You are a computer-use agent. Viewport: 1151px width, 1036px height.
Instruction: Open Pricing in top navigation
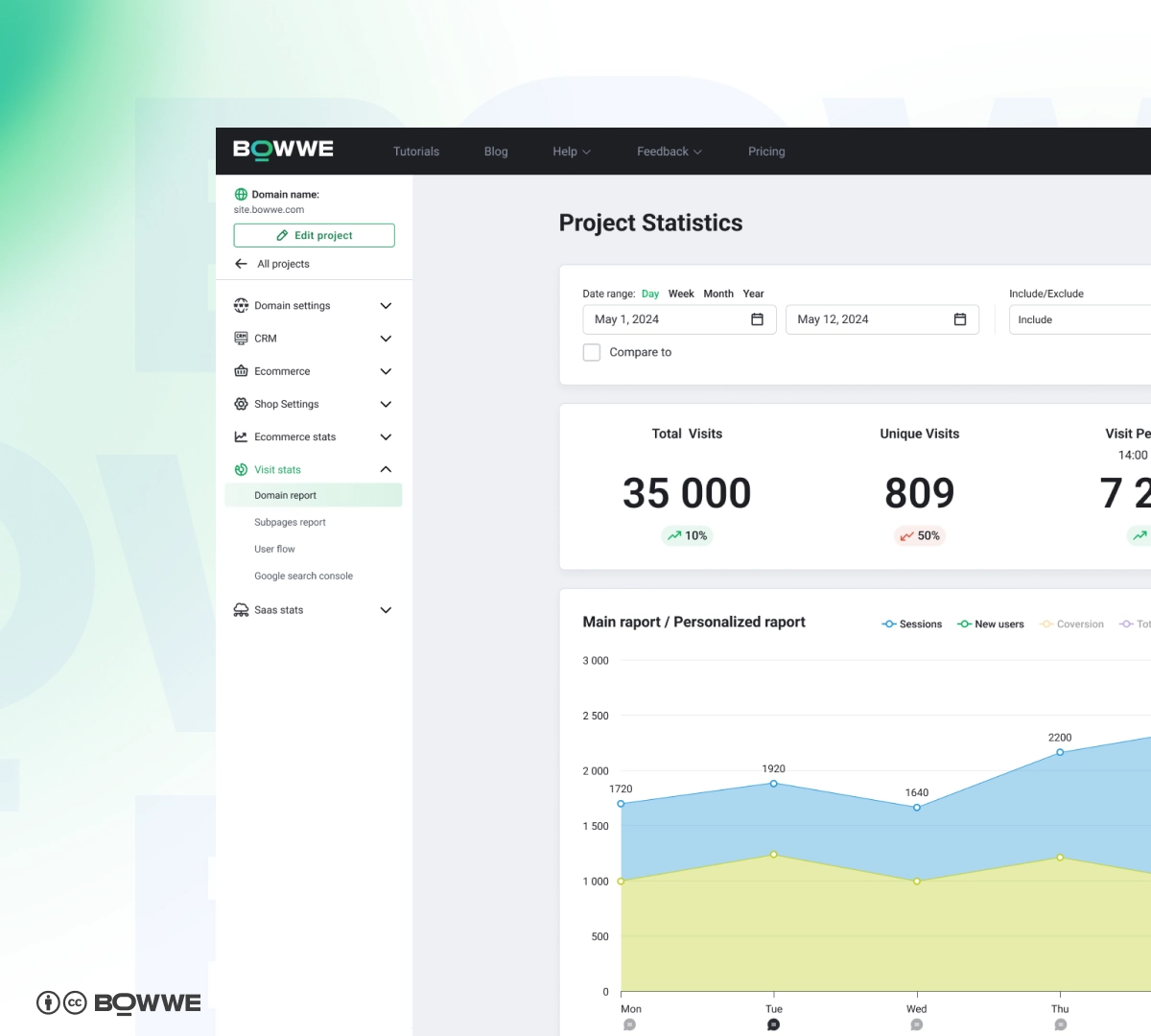pyautogui.click(x=766, y=152)
